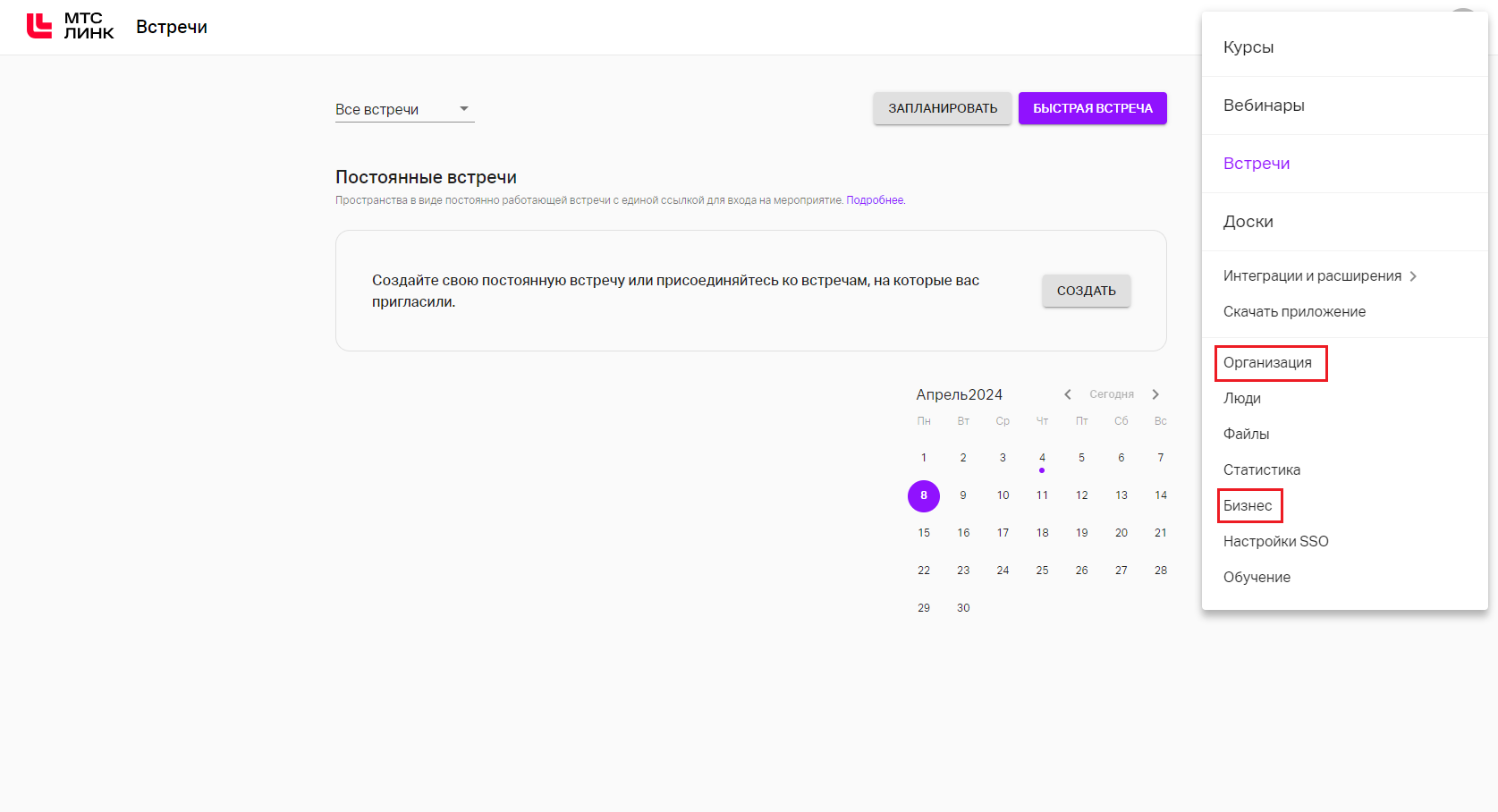This screenshot has width=1498, height=812.
Task: Select date 14 in calendar
Action: (x=1161, y=495)
